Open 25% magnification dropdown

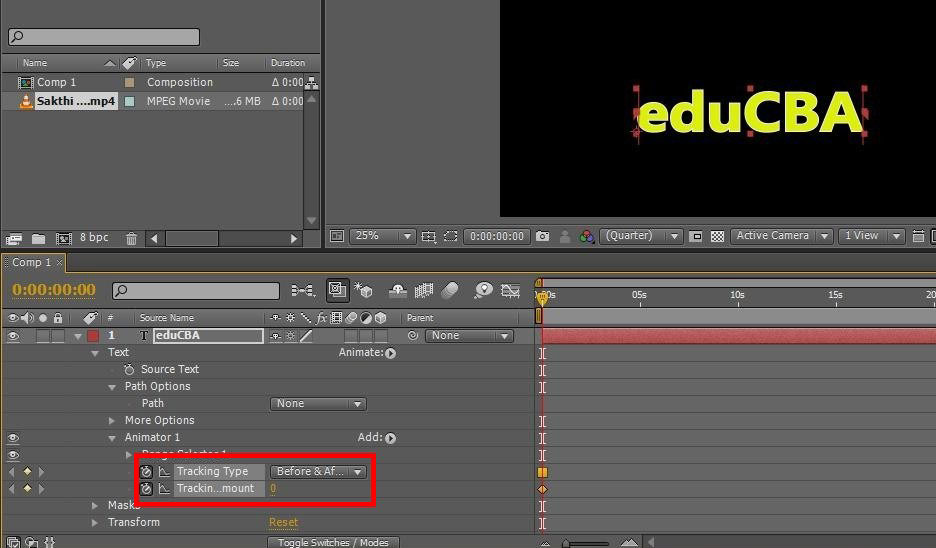click(381, 236)
